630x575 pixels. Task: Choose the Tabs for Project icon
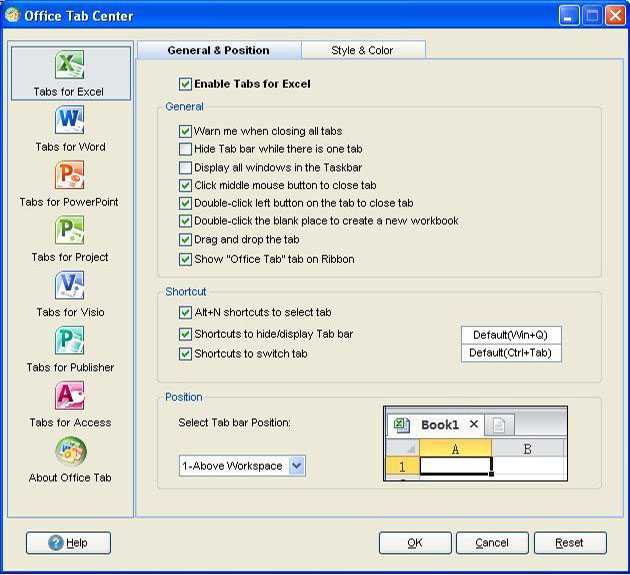point(70,230)
